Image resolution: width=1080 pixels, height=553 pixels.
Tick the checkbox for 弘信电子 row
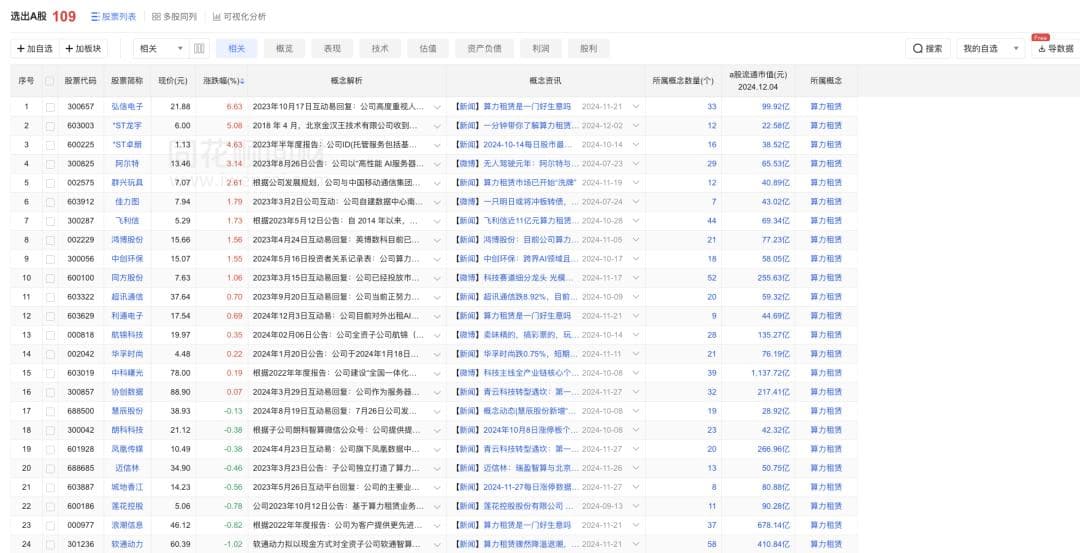coord(50,106)
